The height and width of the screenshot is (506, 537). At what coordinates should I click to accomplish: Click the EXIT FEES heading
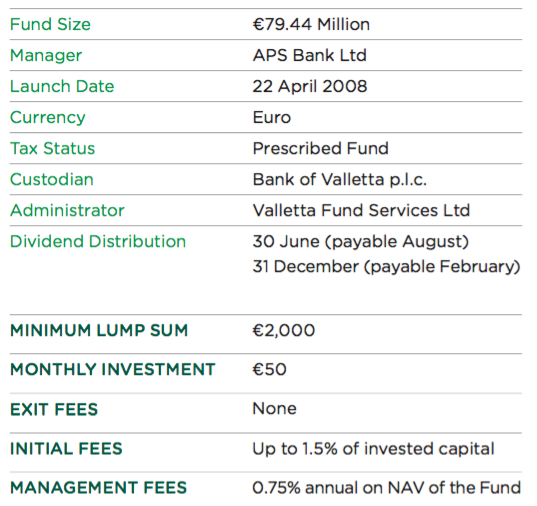tap(54, 410)
